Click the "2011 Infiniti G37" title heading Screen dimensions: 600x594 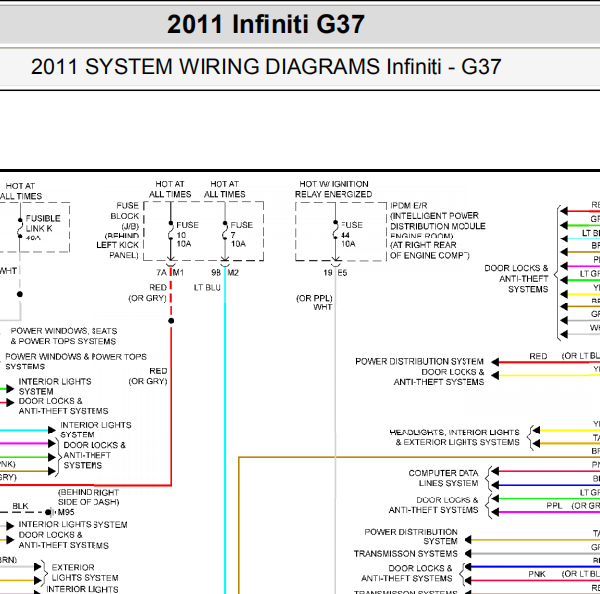(266, 24)
